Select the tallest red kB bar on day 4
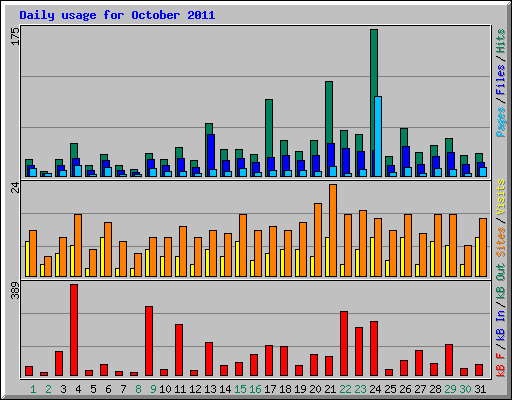512x400 pixels. coord(74,330)
